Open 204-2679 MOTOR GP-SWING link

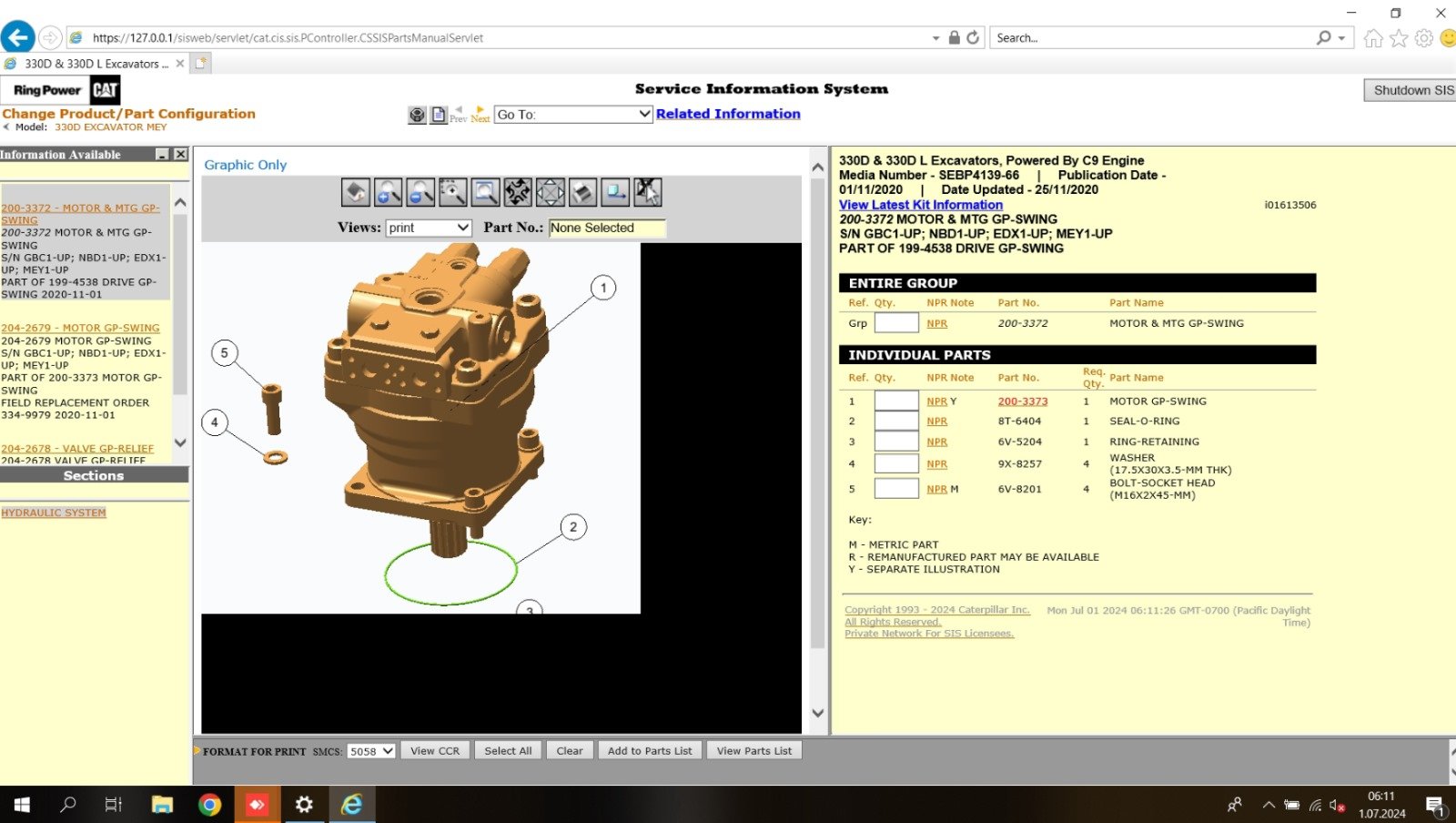(x=80, y=328)
